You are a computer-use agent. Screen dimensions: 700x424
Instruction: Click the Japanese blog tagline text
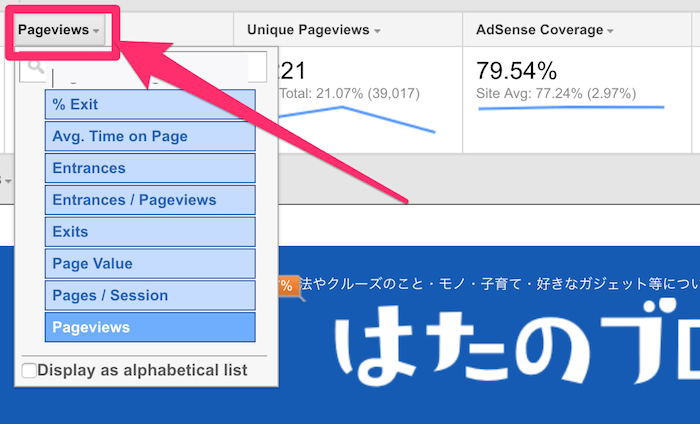pyautogui.click(x=500, y=284)
